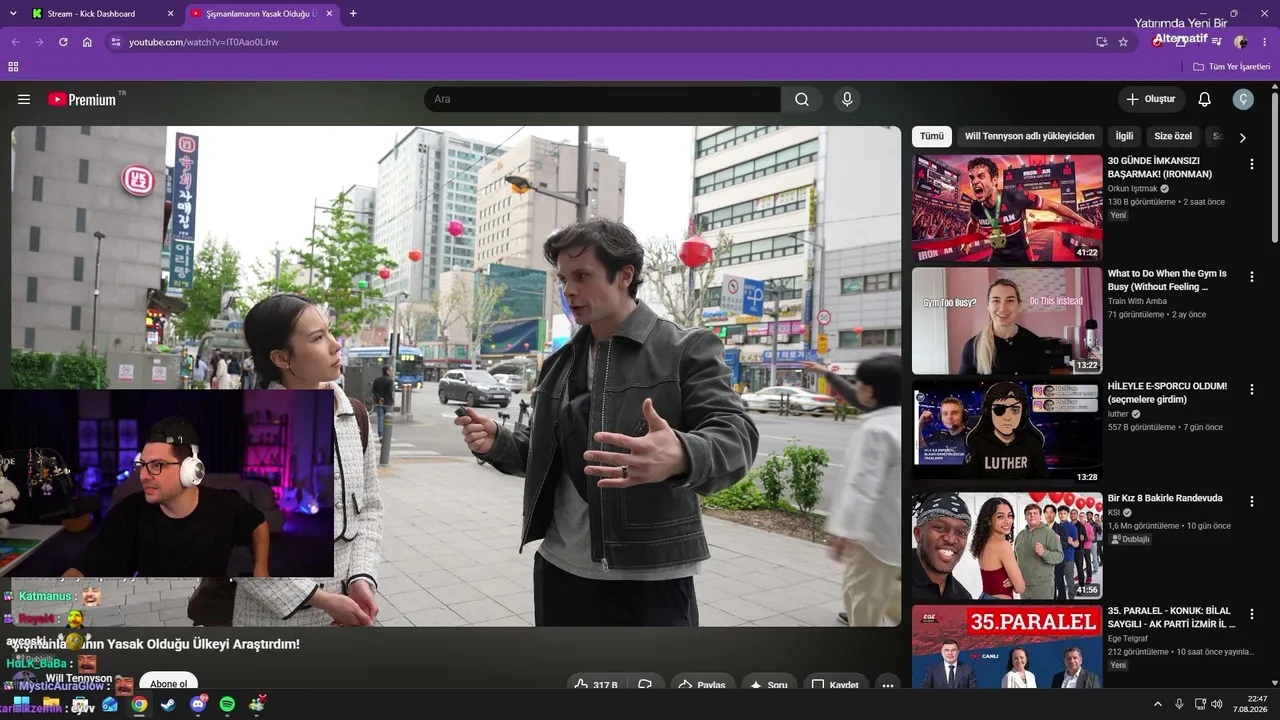Viewport: 1280px width, 720px height.
Task: Click in the YouTube Ara search field
Action: pos(602,99)
